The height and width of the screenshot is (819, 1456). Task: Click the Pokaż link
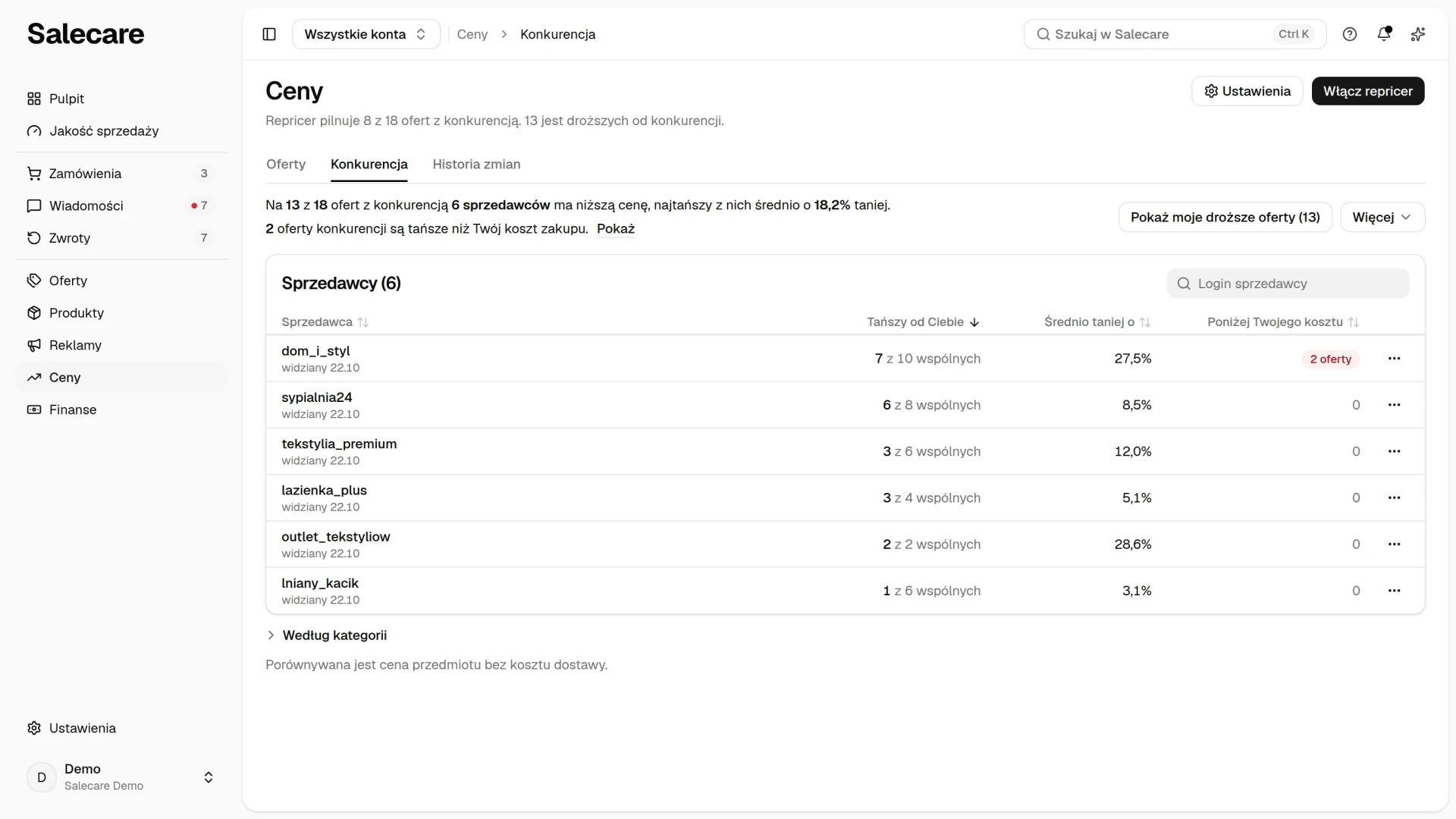[616, 229]
